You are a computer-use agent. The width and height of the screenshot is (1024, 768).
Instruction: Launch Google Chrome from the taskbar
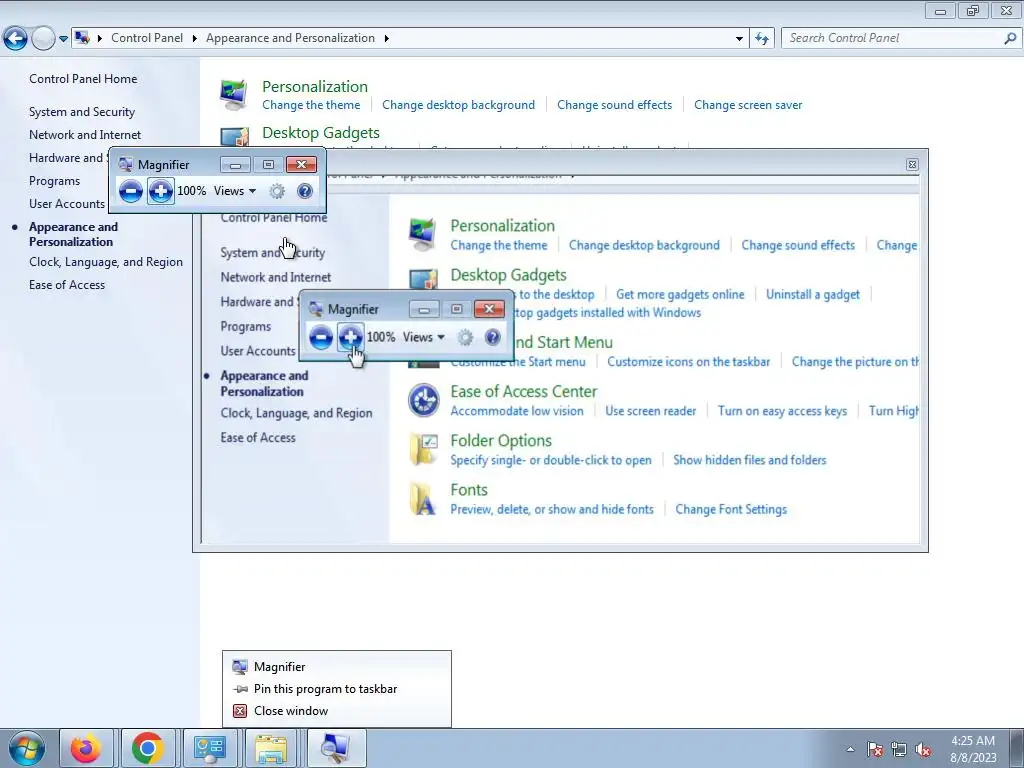[x=148, y=748]
